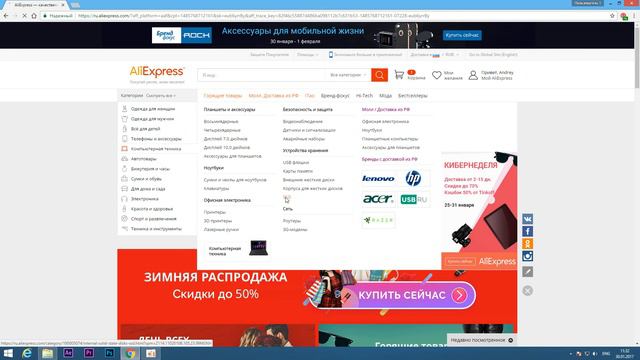
Task: Open 'Видеонаблюдение' link
Action: 302,122
